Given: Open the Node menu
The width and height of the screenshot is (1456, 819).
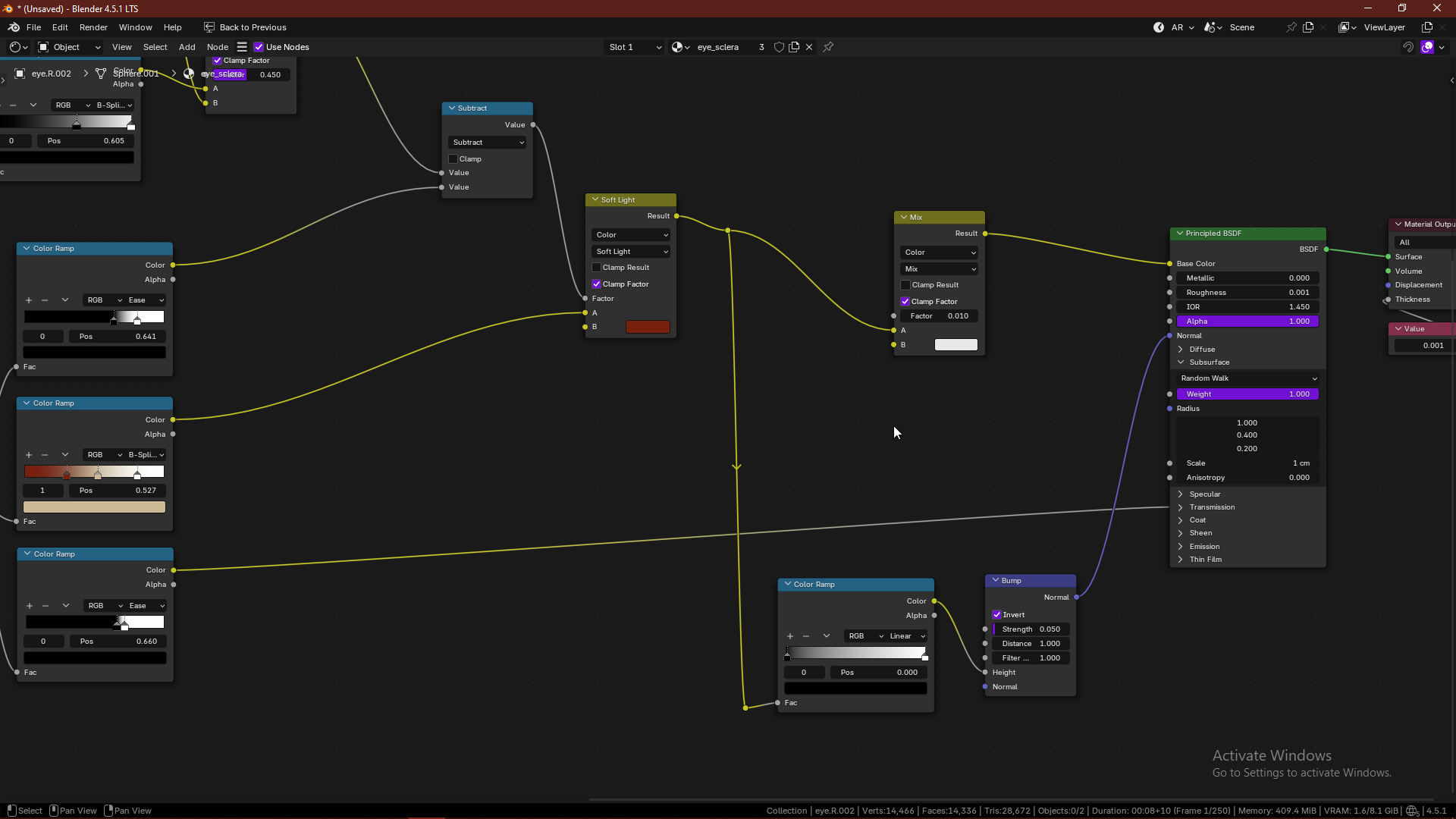Looking at the screenshot, I should [x=218, y=47].
